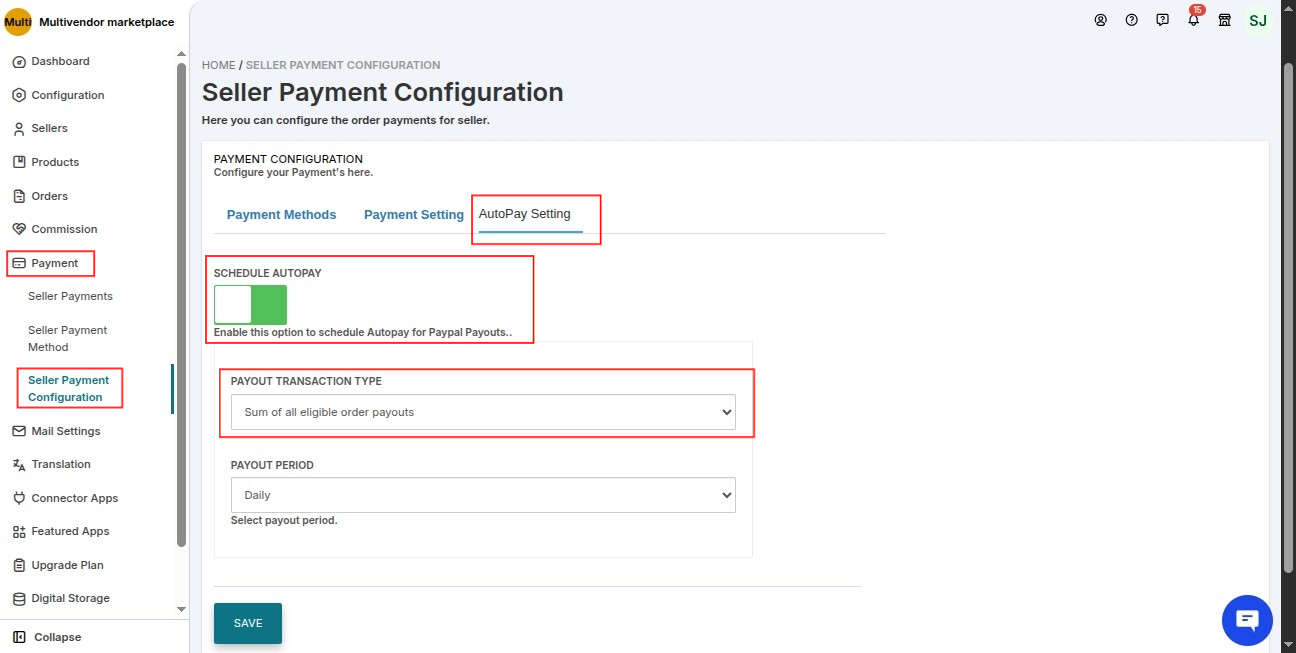The height and width of the screenshot is (653, 1296).
Task: Open the Payout Transaction Type dropdown
Action: point(483,412)
